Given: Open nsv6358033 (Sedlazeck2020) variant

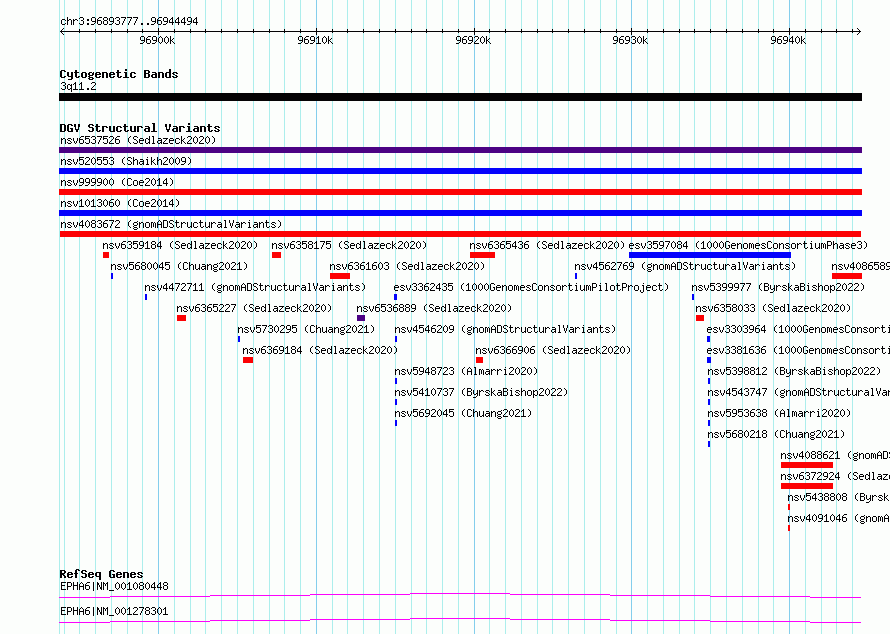Looking at the screenshot, I should (773, 308).
